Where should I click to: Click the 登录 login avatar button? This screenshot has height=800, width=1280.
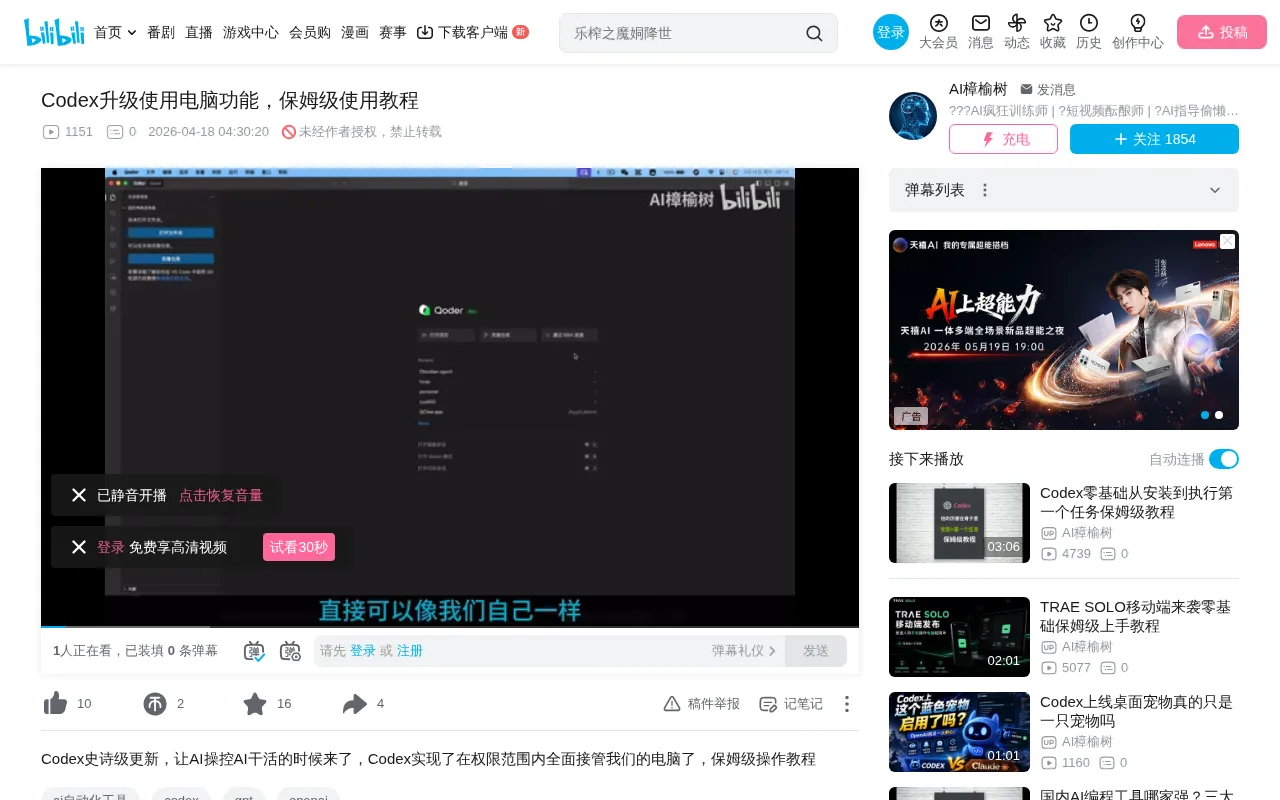click(891, 32)
